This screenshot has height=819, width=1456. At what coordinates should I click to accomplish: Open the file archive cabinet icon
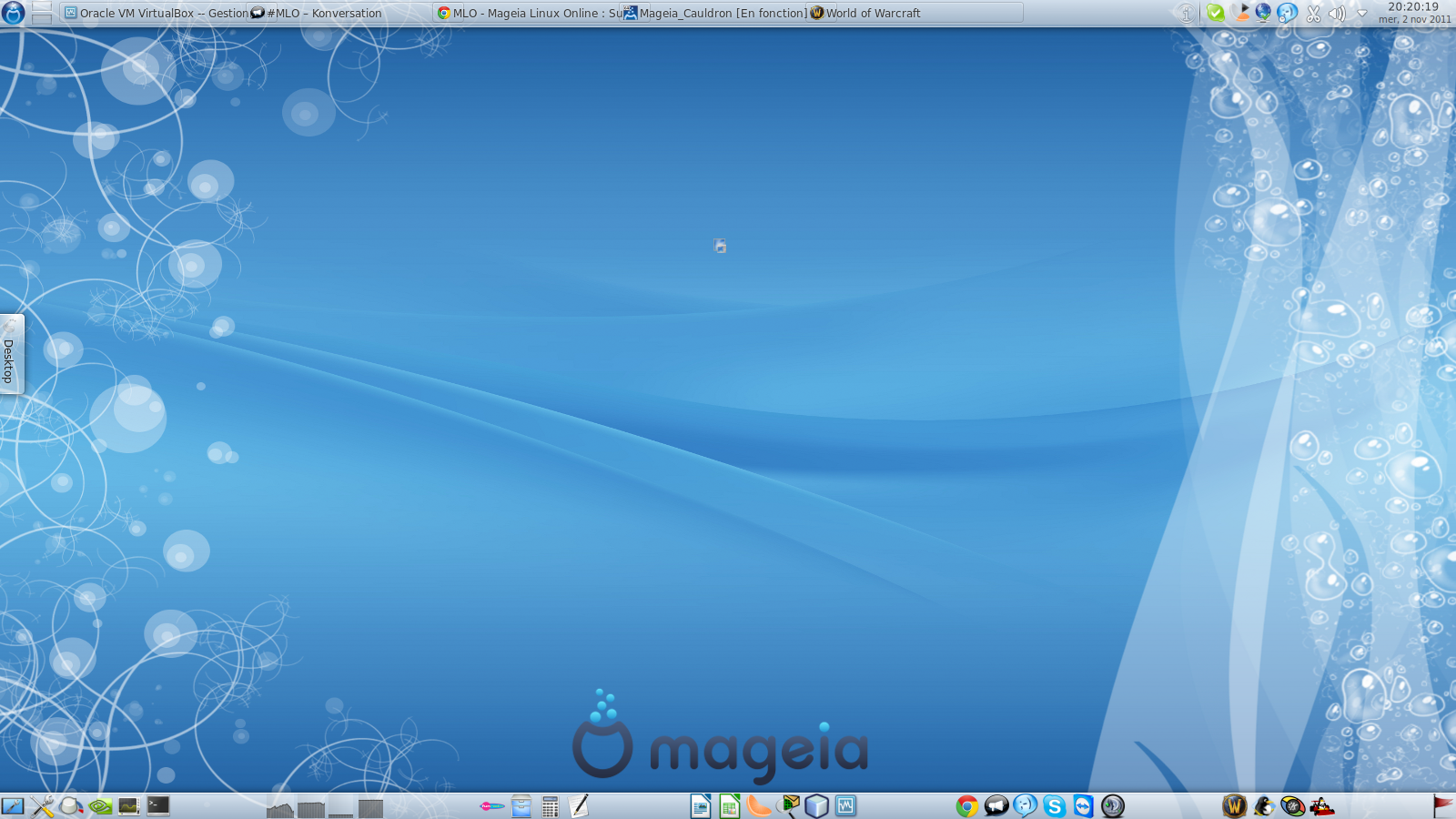click(521, 805)
